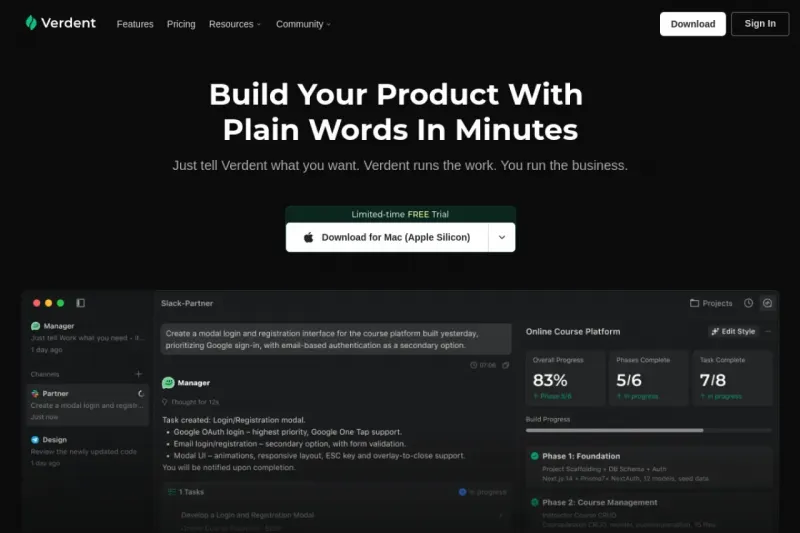Image resolution: width=800 pixels, height=533 pixels.
Task: Click the Sign In button
Action: (760, 23)
